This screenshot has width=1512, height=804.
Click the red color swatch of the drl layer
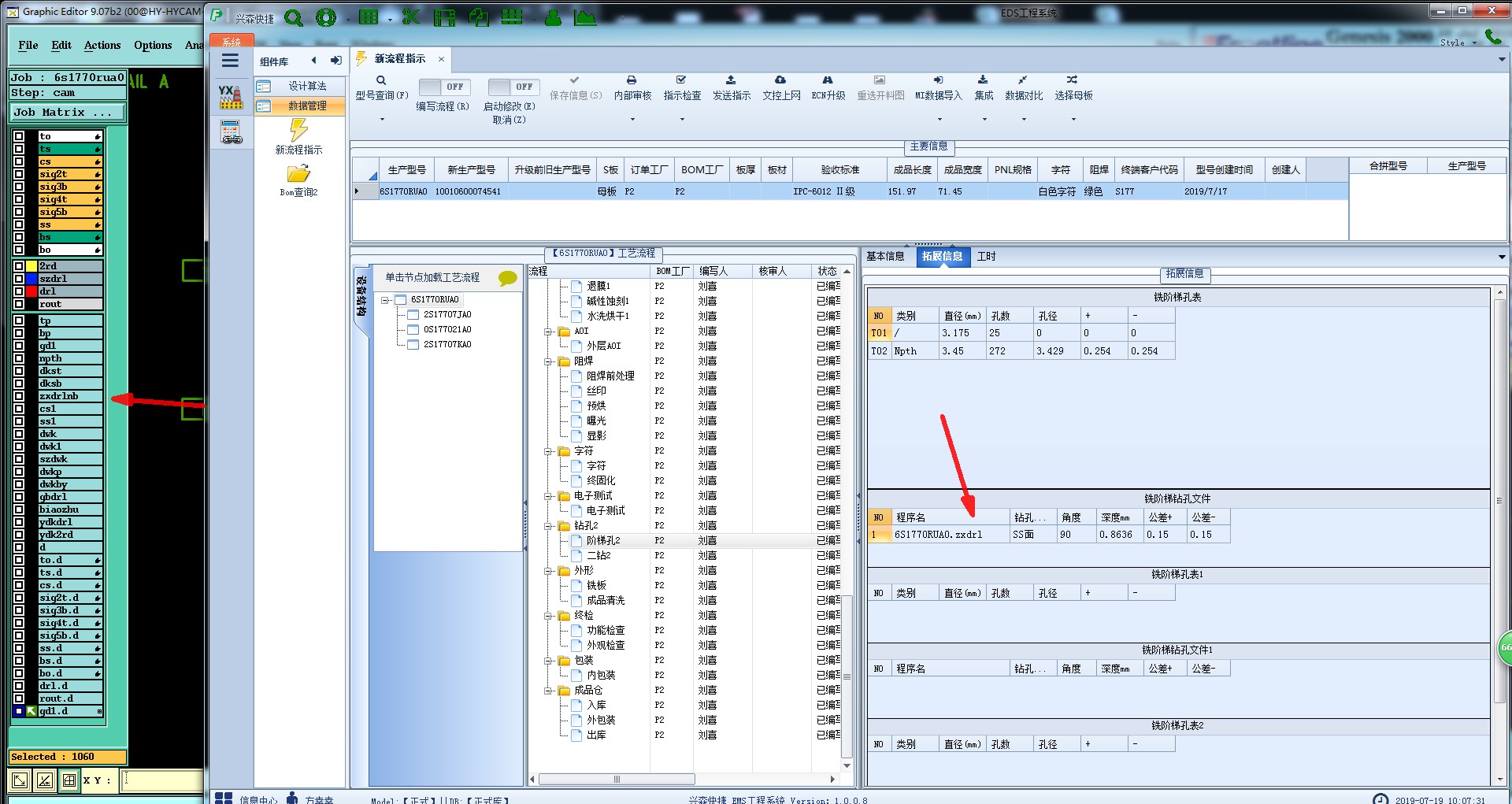coord(31,291)
